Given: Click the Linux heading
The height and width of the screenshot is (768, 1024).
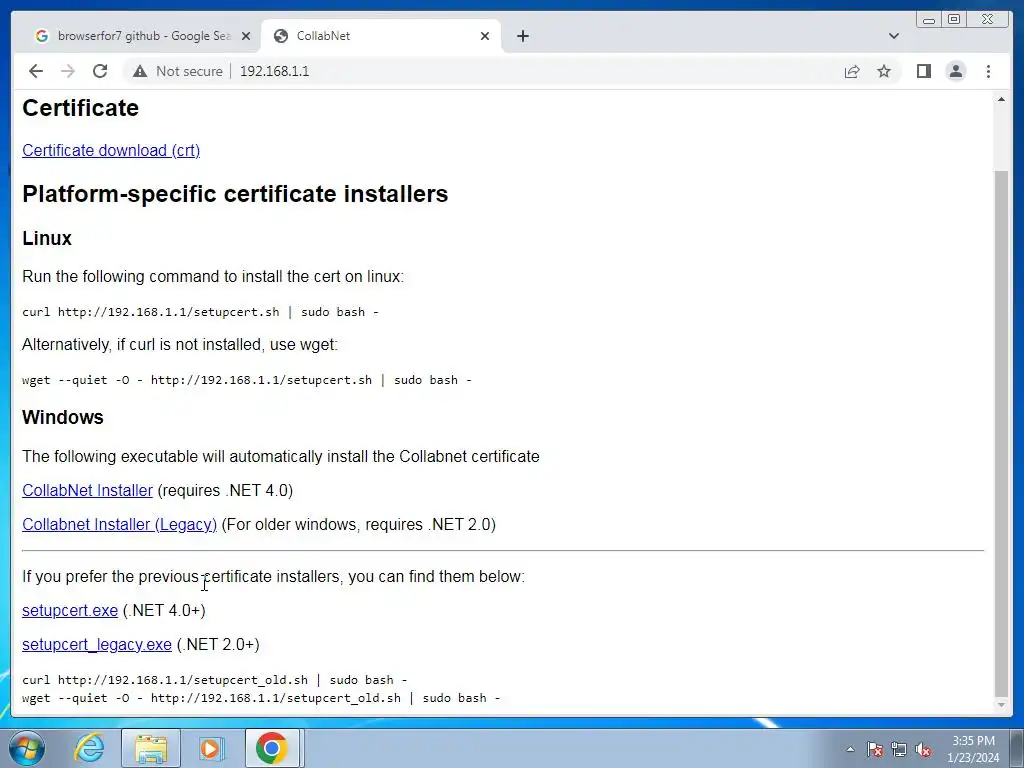Looking at the screenshot, I should (47, 238).
